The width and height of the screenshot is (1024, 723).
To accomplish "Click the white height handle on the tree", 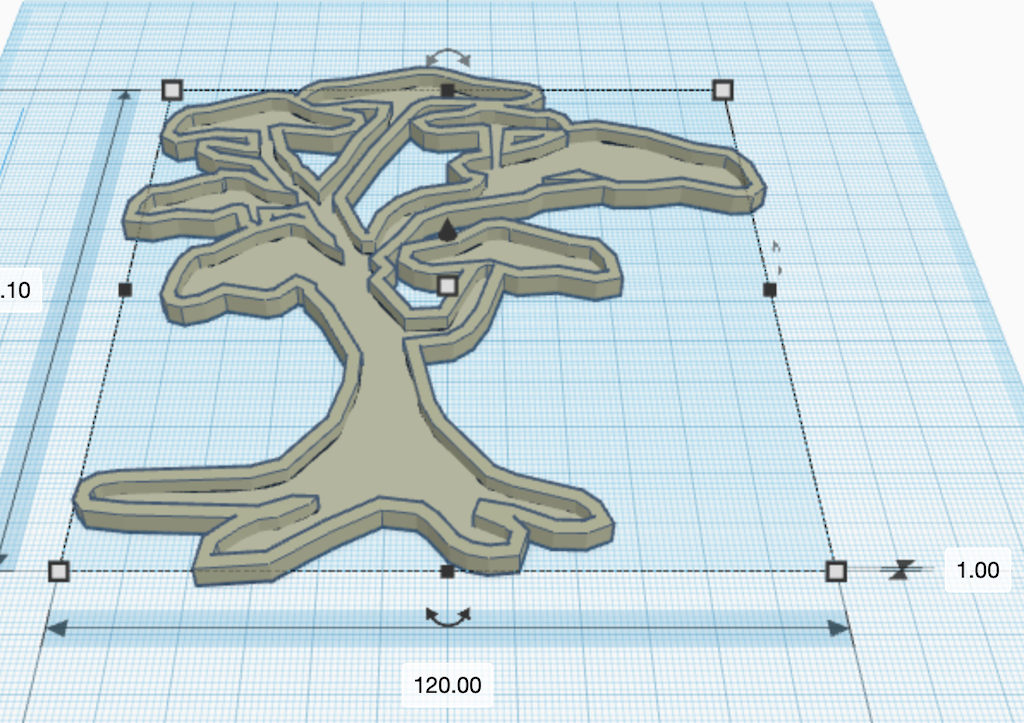I will pos(447,286).
